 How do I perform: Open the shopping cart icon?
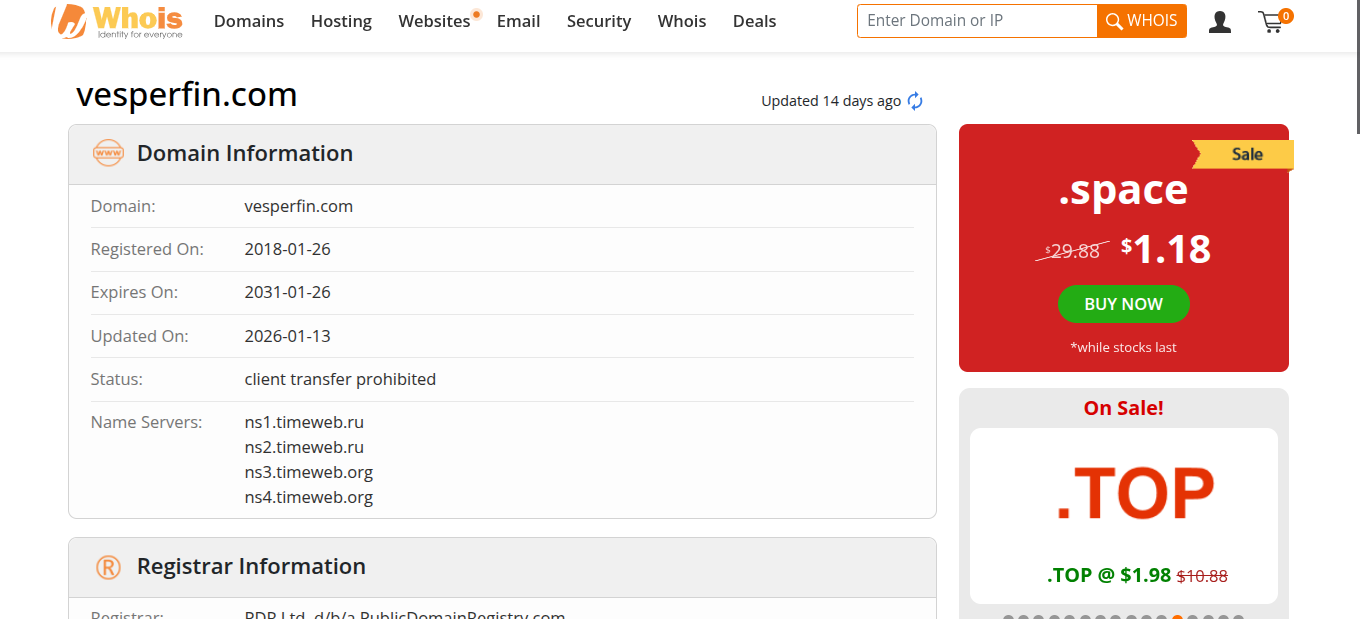point(1271,22)
